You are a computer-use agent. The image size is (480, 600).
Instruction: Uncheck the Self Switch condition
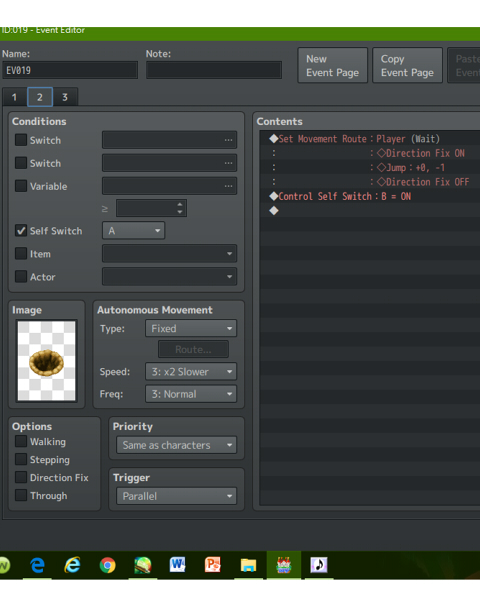(21, 230)
